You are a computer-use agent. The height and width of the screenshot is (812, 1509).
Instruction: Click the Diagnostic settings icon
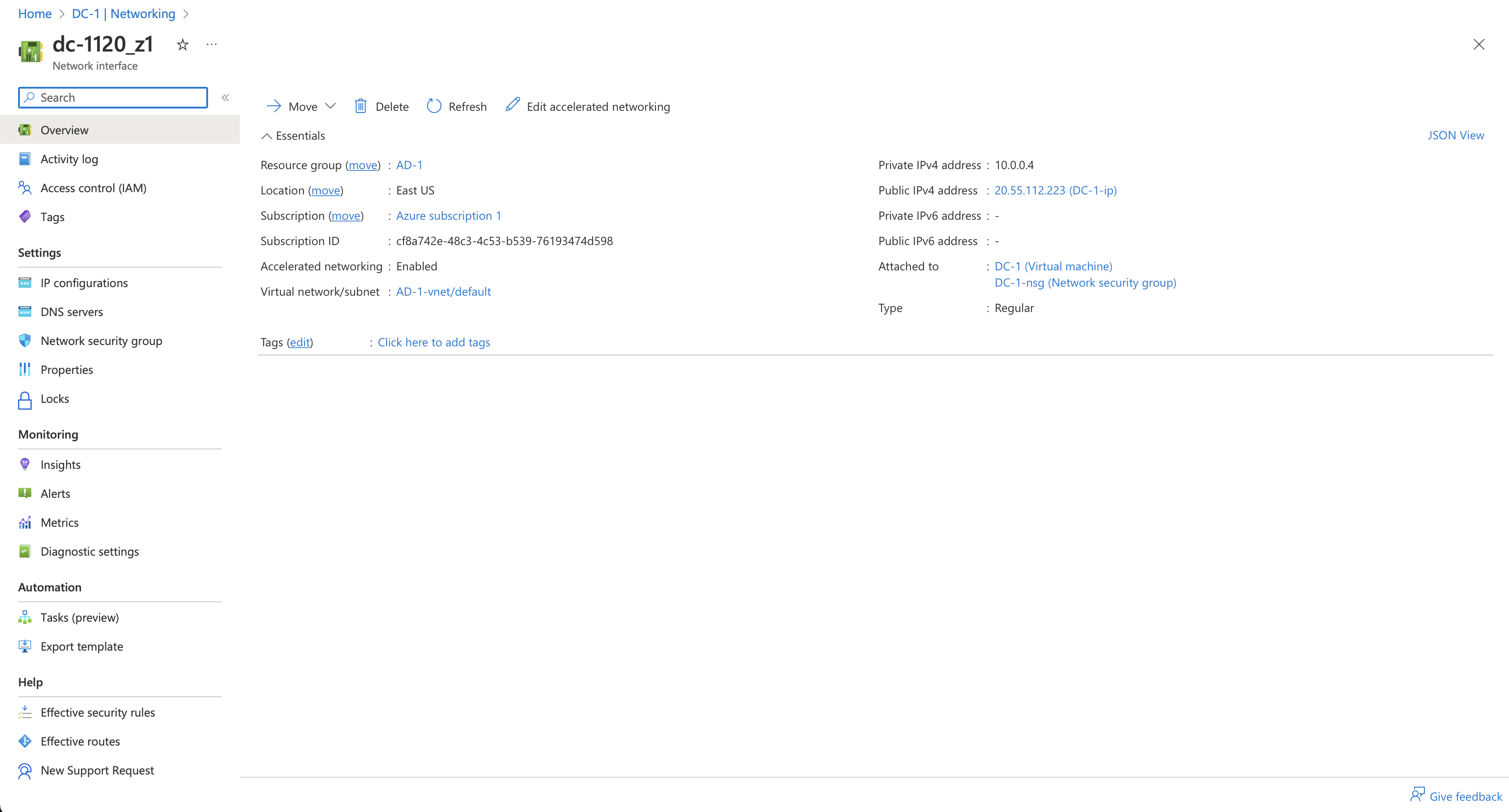click(x=24, y=551)
